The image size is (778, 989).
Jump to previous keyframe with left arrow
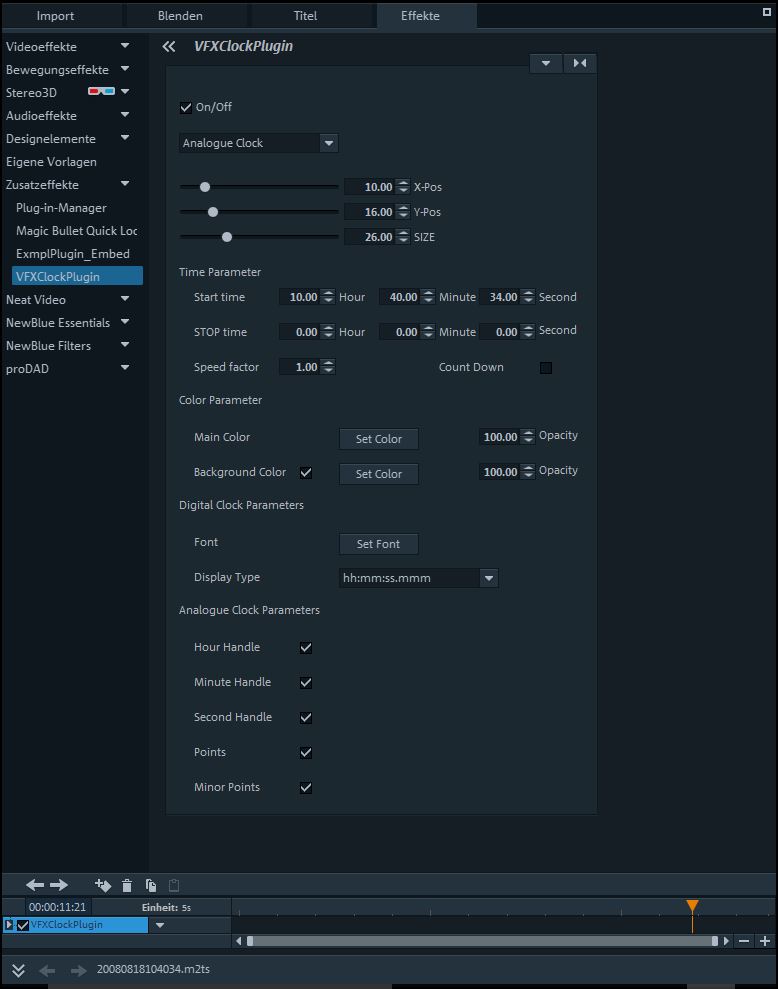point(35,885)
